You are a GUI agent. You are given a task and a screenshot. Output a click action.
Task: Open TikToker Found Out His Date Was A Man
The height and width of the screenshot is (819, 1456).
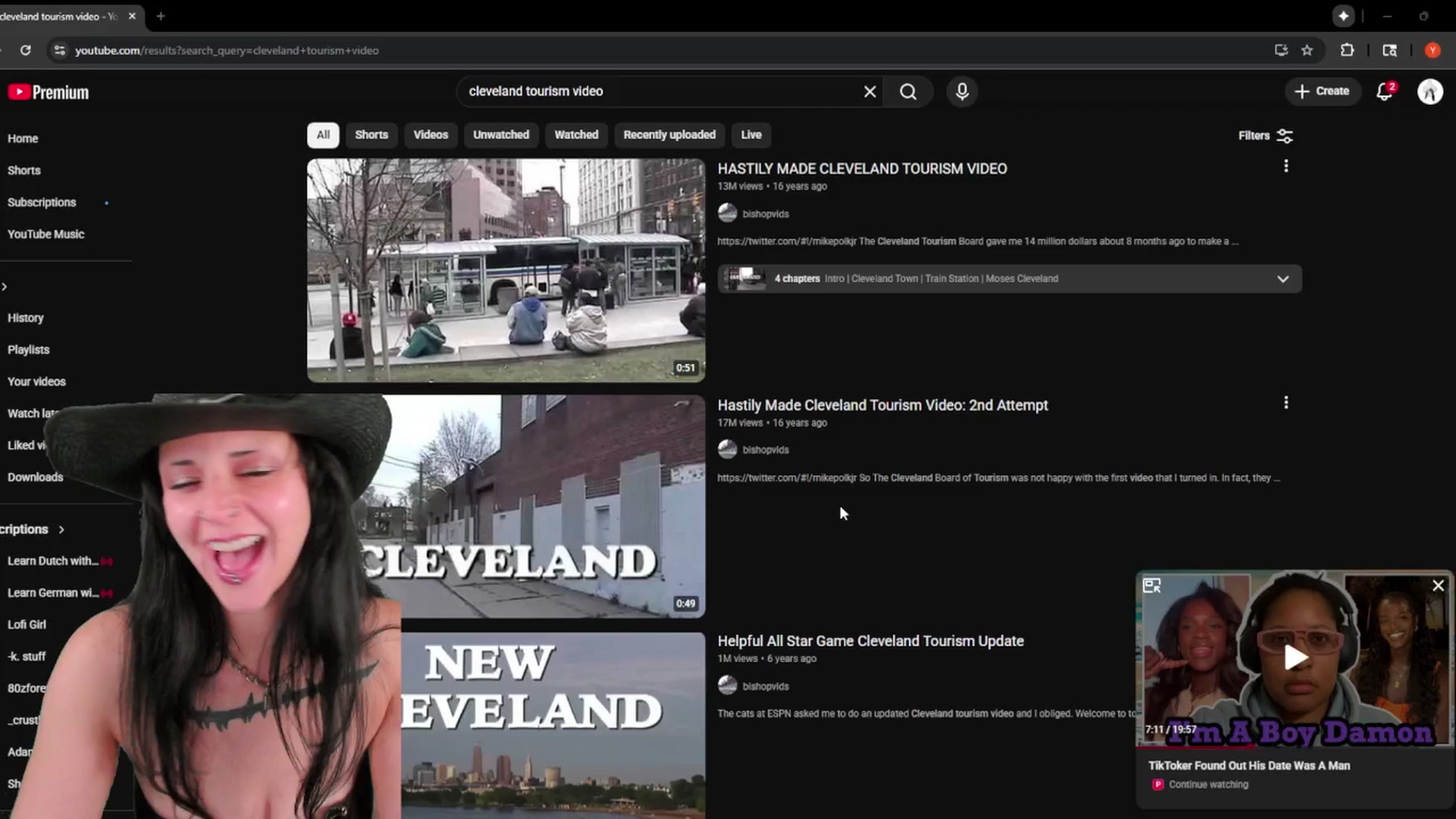click(1249, 766)
